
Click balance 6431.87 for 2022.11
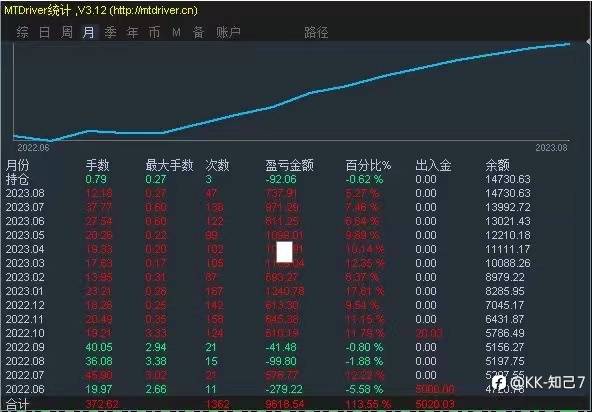point(505,319)
